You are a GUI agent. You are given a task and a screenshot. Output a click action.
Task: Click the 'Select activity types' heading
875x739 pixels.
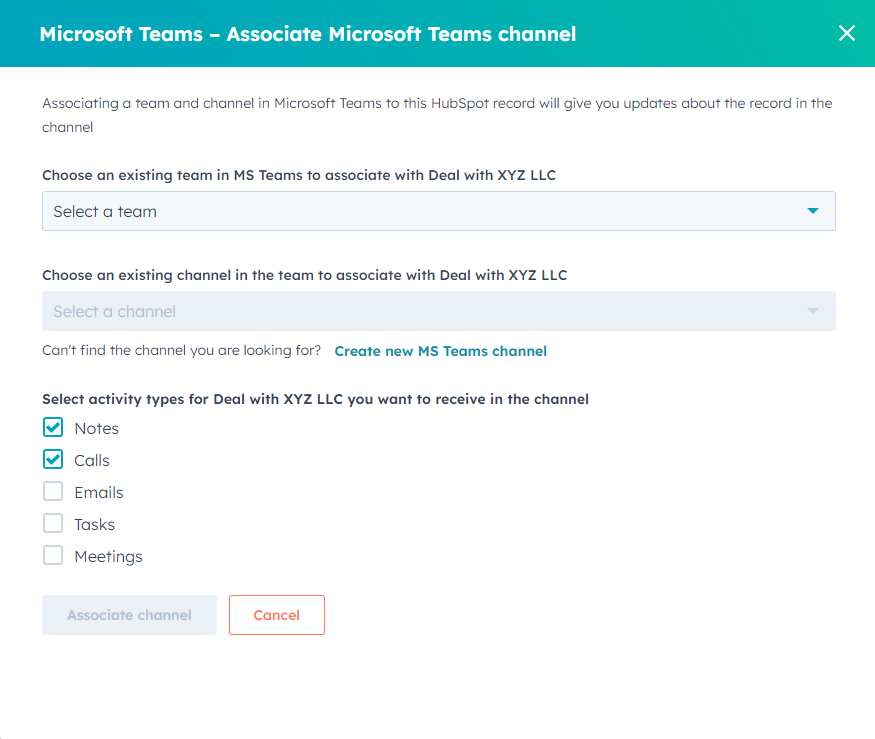pos(315,399)
